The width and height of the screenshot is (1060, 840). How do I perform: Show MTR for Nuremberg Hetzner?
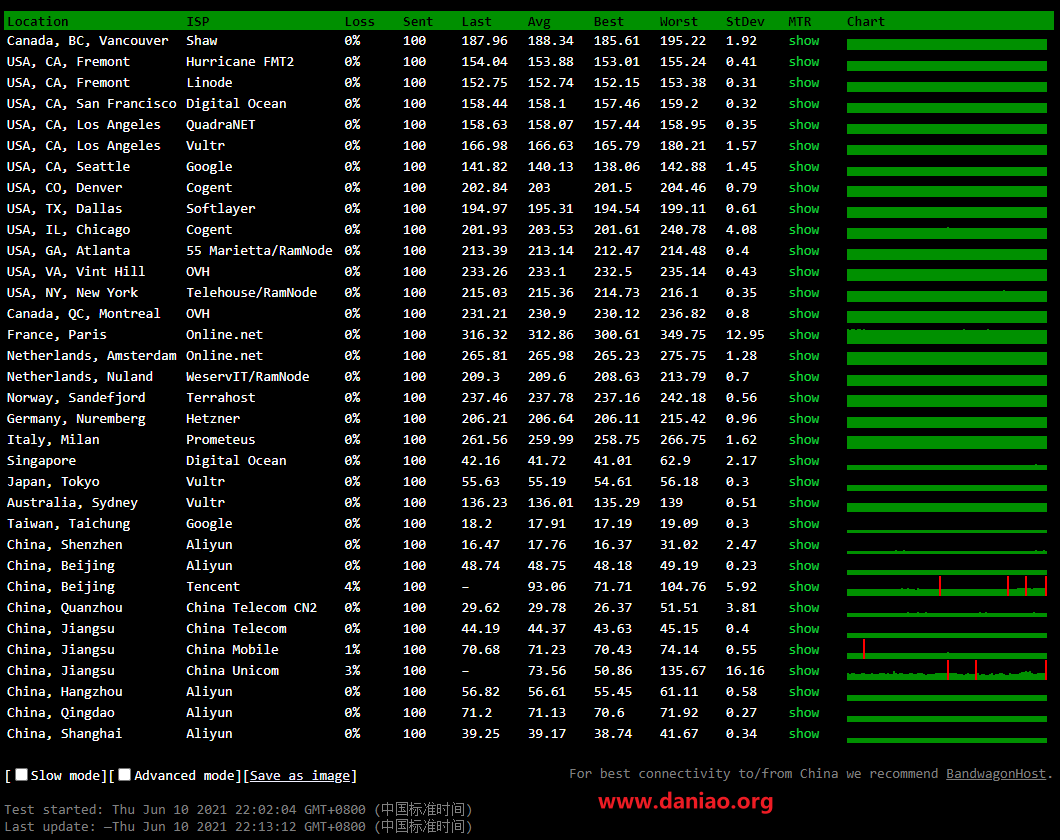click(x=804, y=418)
